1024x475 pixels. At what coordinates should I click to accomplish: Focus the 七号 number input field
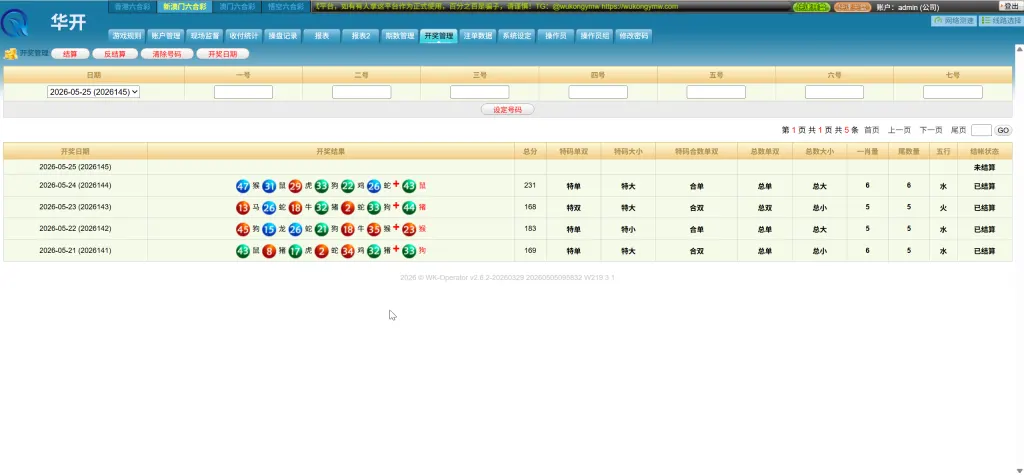pyautogui.click(x=952, y=92)
